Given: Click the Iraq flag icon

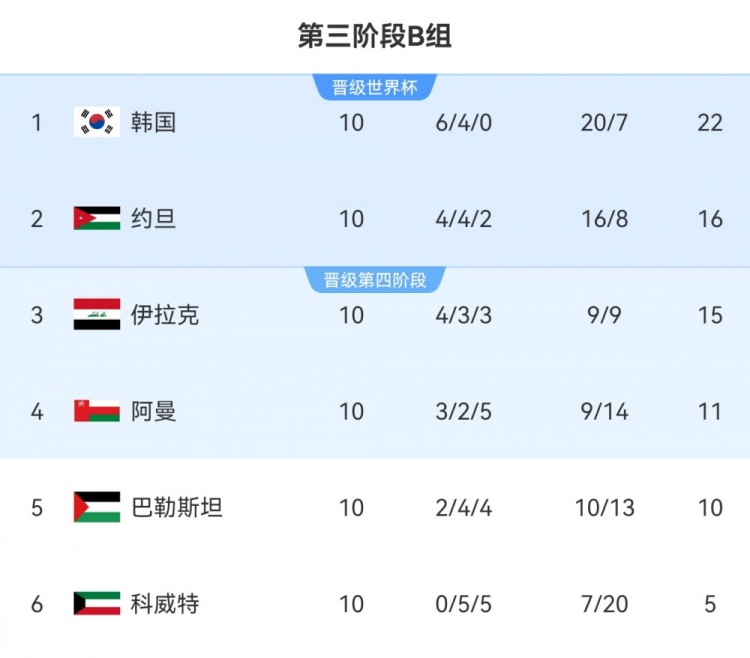Looking at the screenshot, I should click(97, 314).
